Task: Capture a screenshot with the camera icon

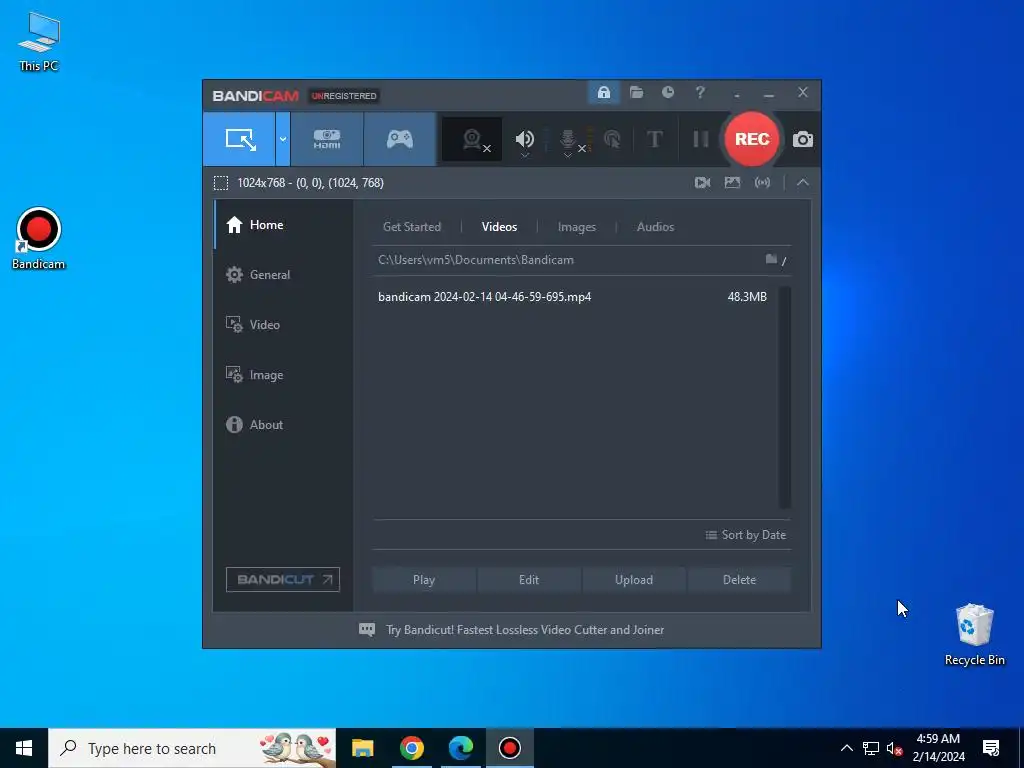Action: coord(803,139)
